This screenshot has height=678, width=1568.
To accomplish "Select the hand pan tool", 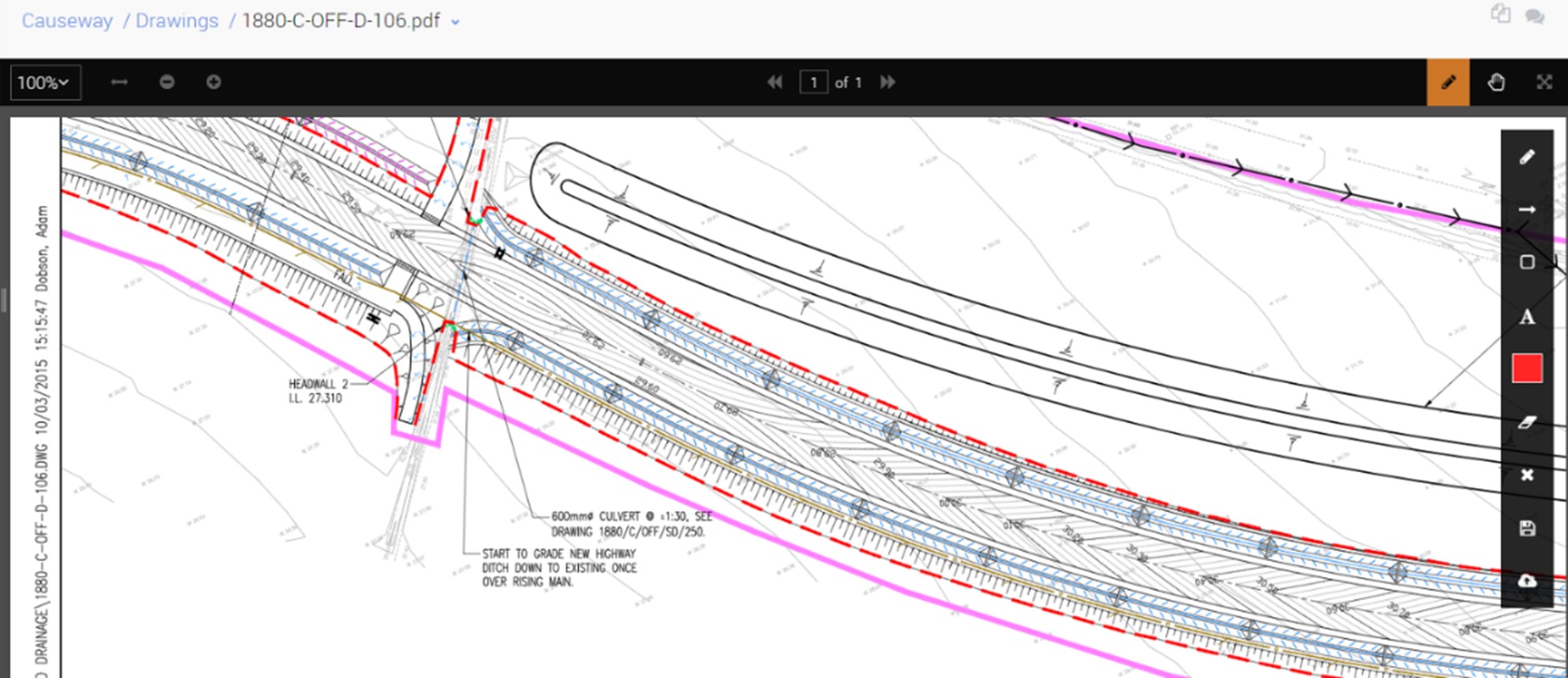I will [1496, 82].
